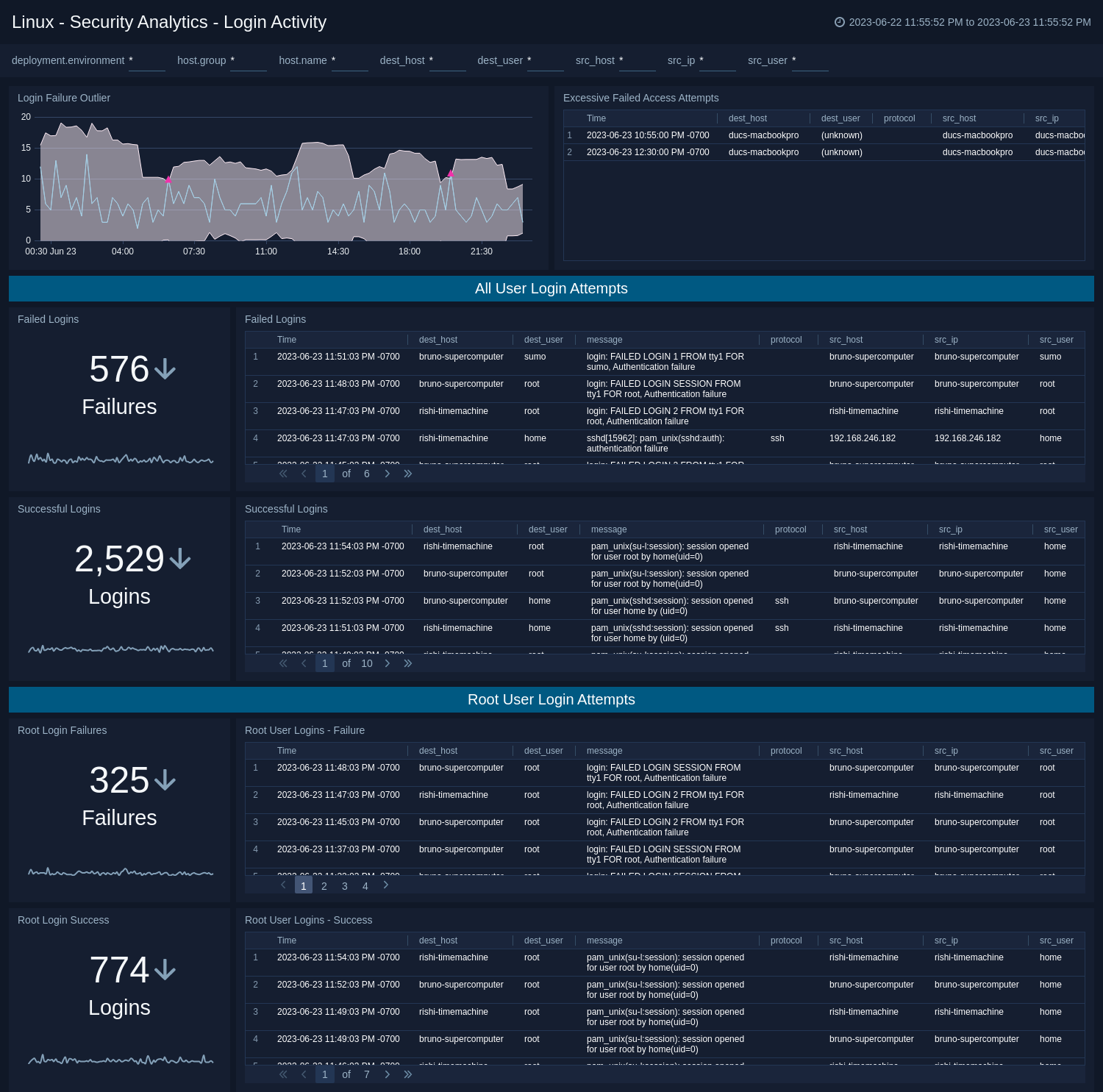This screenshot has width=1103, height=1092.
Task: Go to previous page of Root User Logins - Failure
Action: [283, 885]
